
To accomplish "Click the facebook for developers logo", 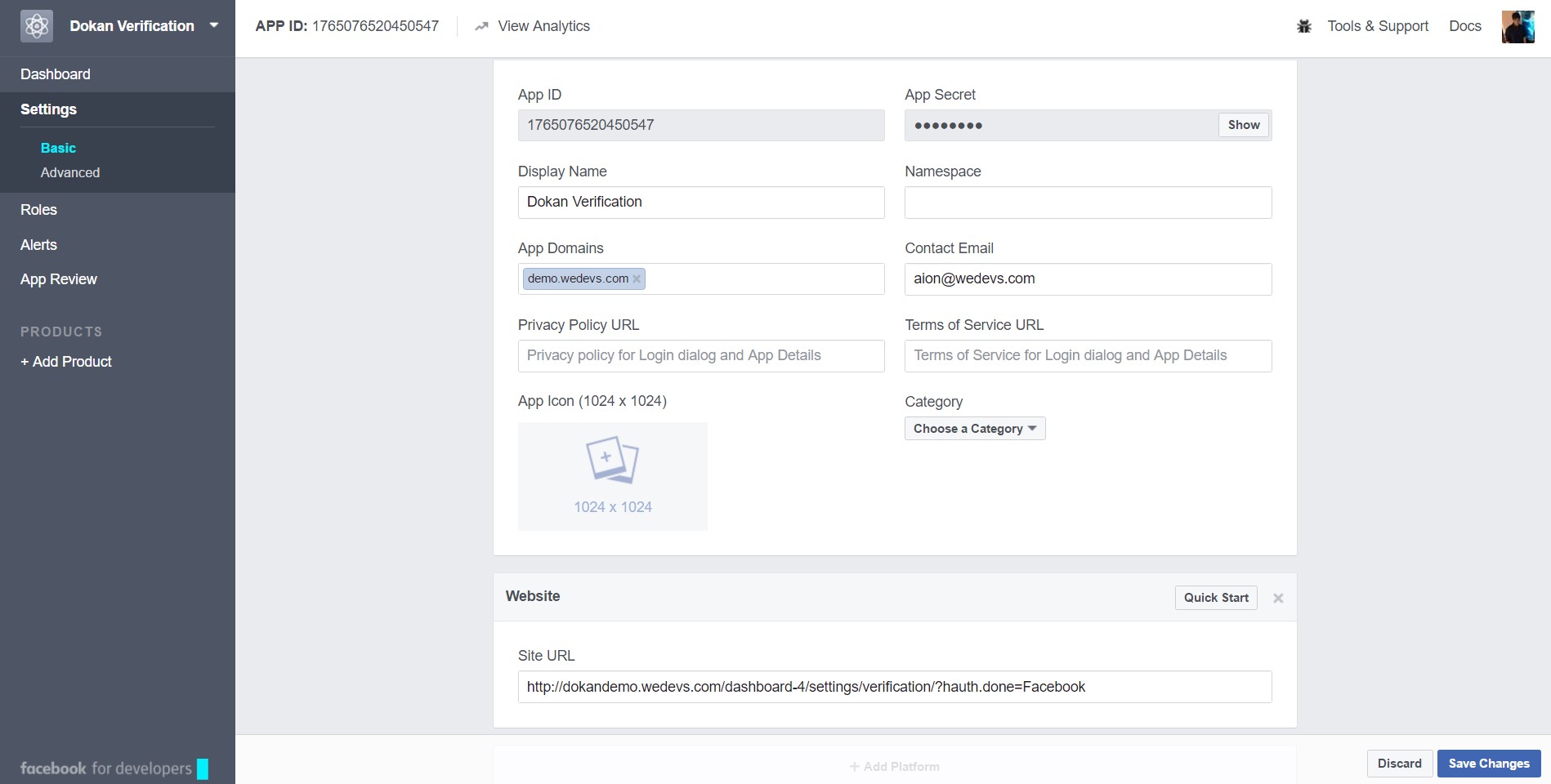I will [x=114, y=768].
